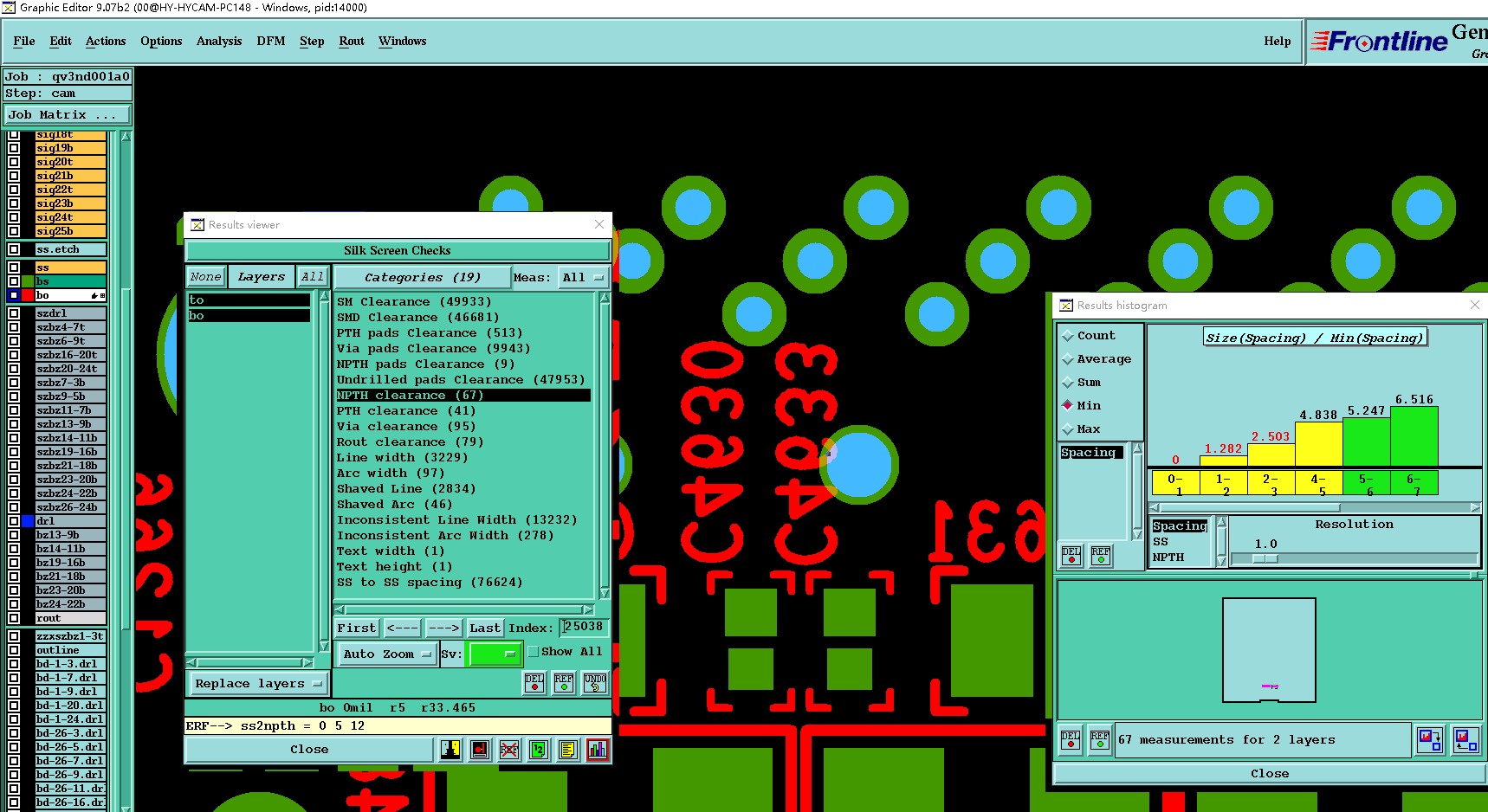Click the Index input field
Viewport: 1488px width, 812px height.
tap(584, 627)
